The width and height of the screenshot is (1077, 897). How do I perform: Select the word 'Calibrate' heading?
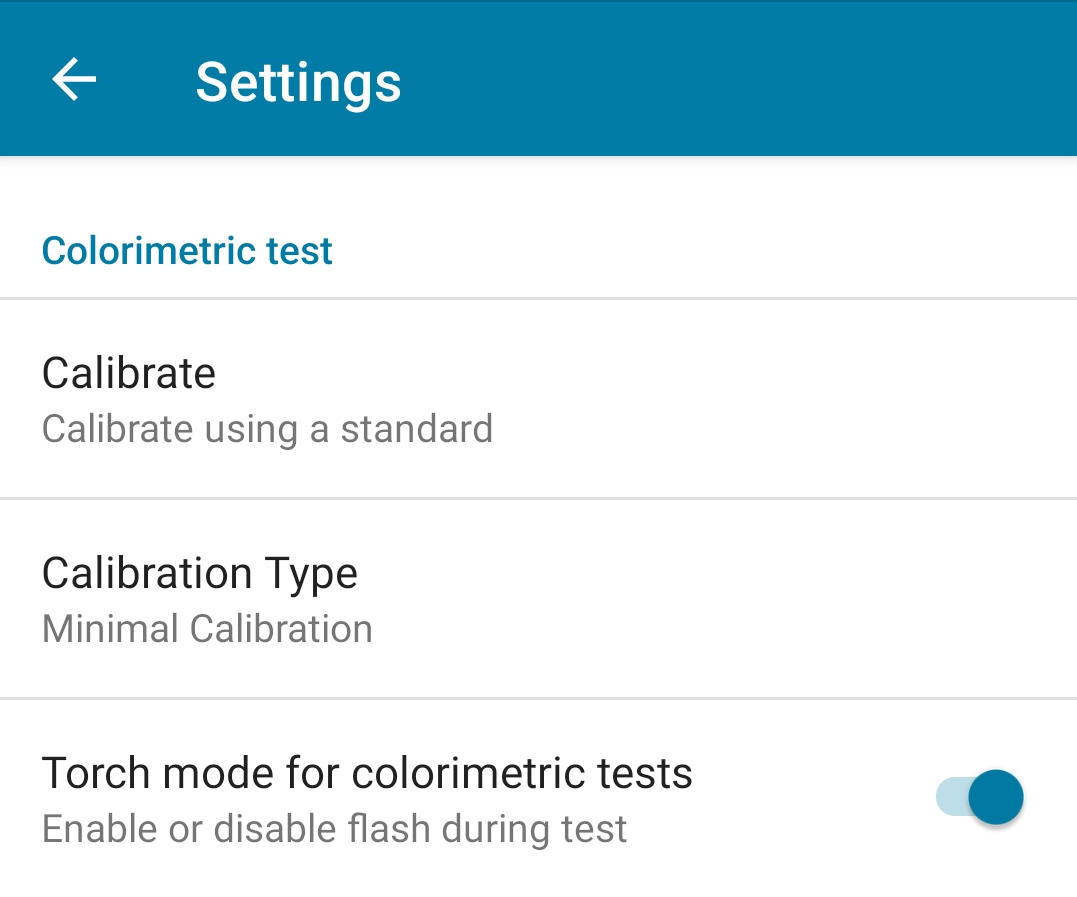click(128, 373)
